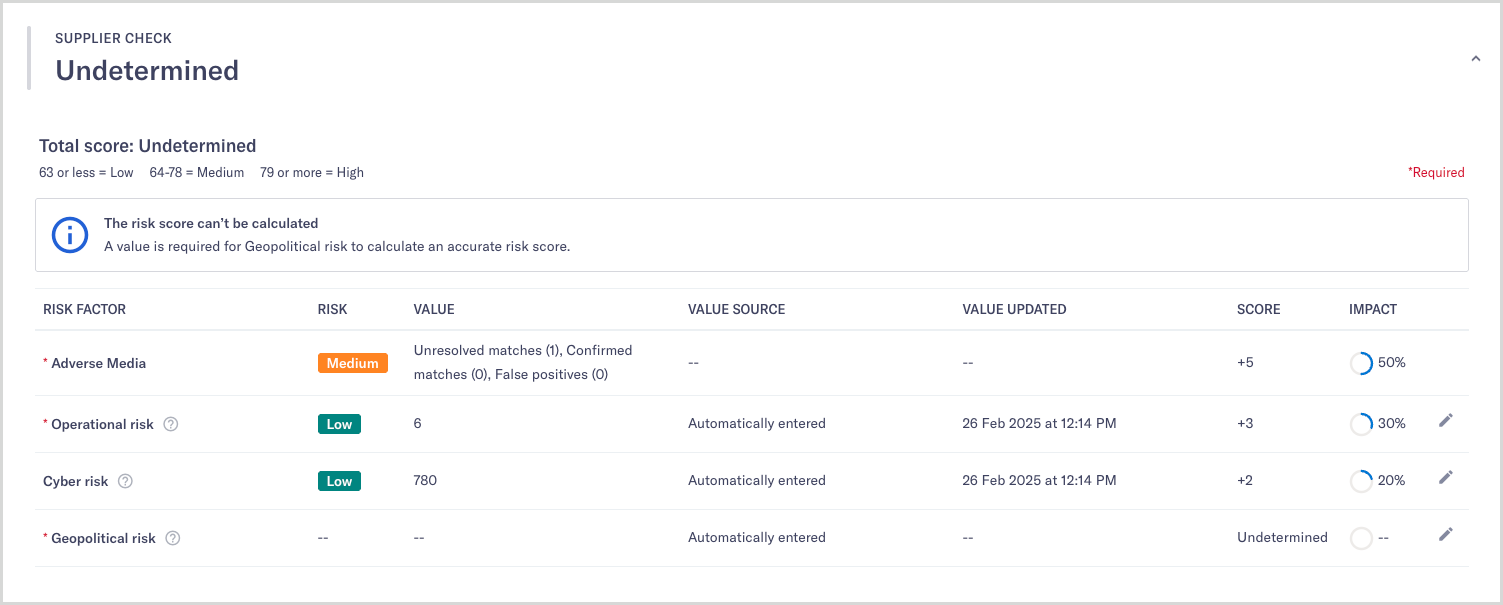This screenshot has width=1503, height=605.
Task: Click the Unresolved matches value for Adverse Media
Action: 522,362
